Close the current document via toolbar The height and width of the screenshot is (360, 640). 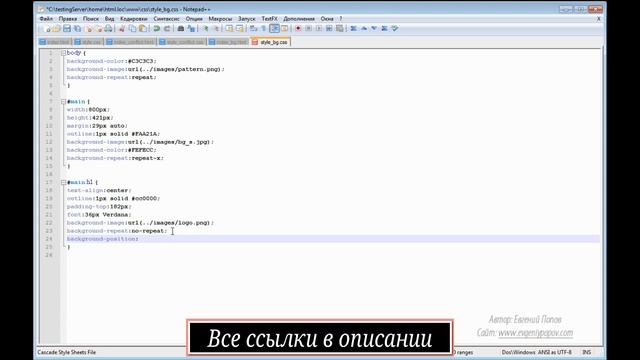pos(89,29)
